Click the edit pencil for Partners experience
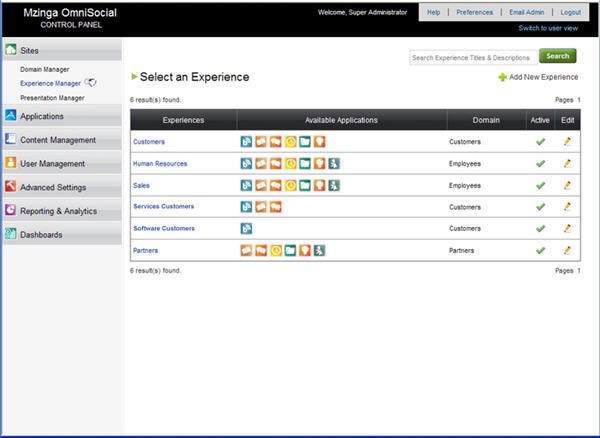Viewport: 600px width, 438px height. tap(567, 251)
